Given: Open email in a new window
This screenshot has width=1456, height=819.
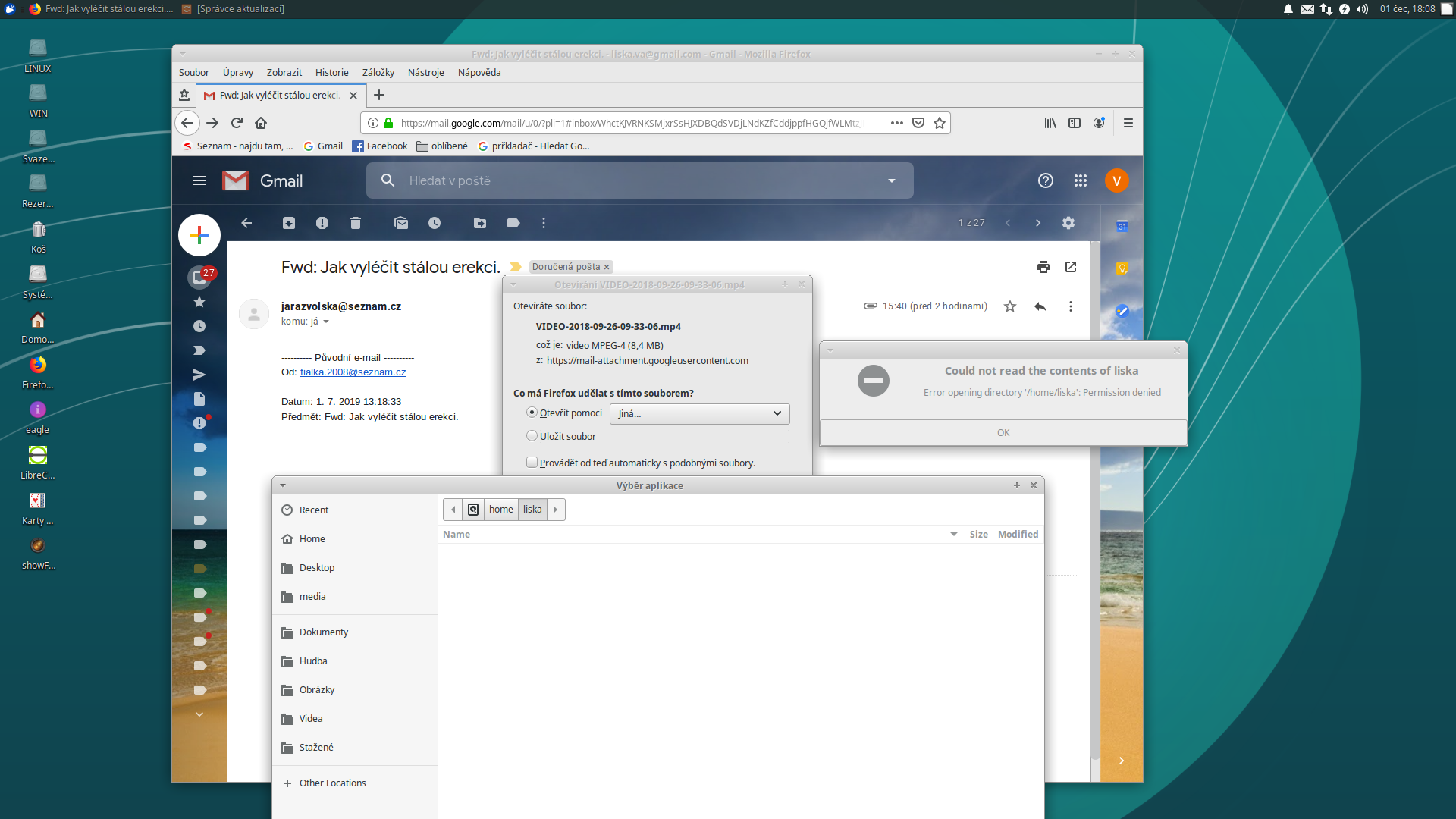Looking at the screenshot, I should [1071, 267].
